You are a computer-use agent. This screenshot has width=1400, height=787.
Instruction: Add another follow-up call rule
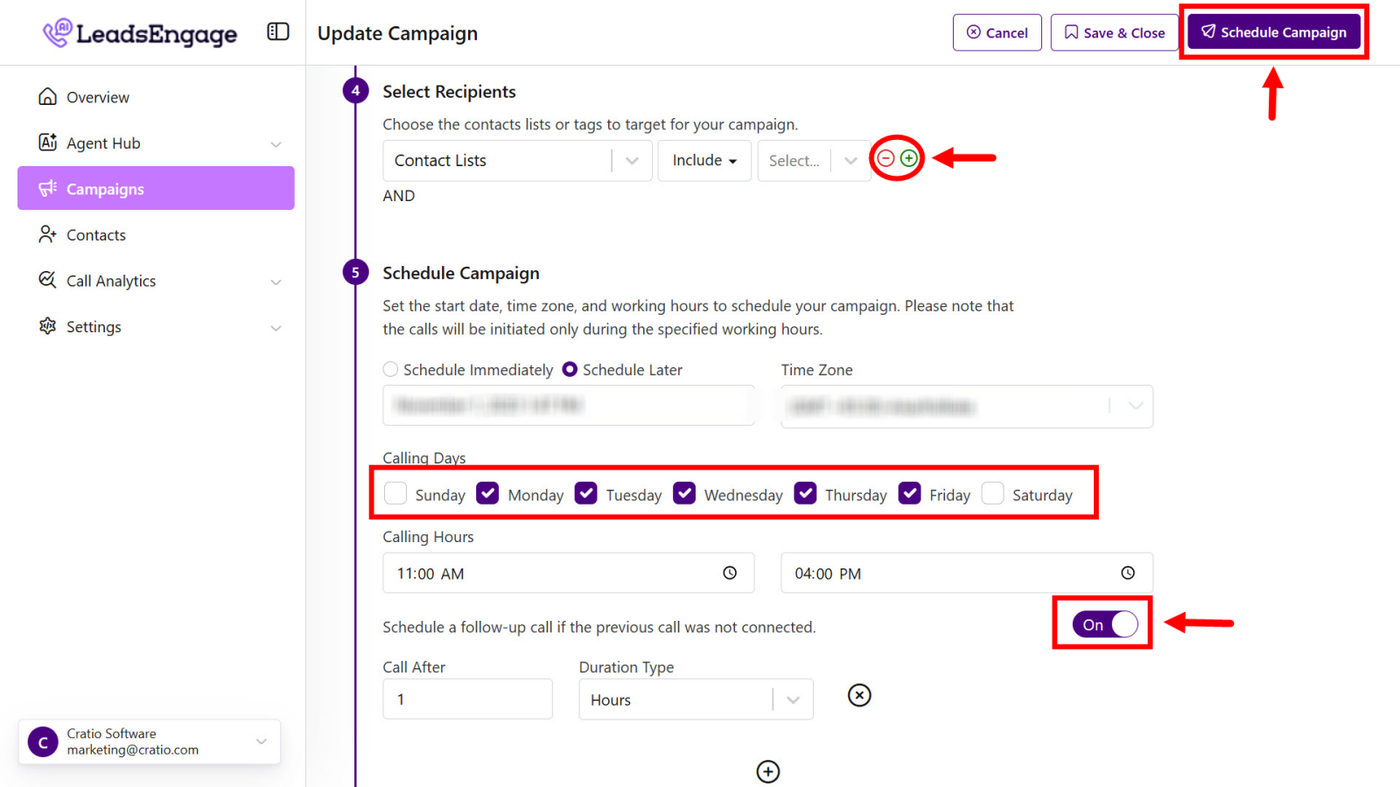(x=768, y=771)
